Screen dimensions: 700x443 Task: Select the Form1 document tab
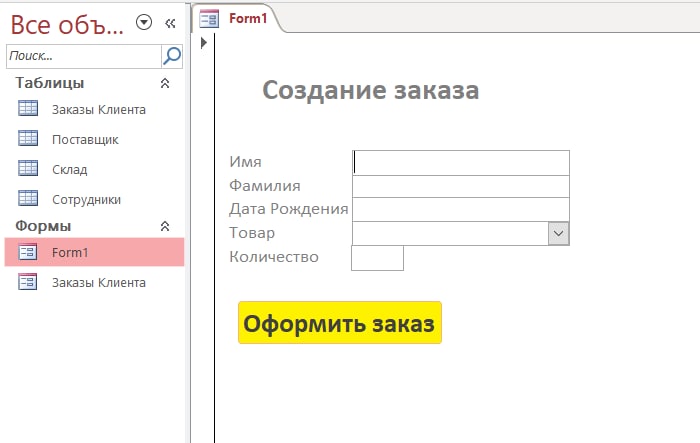238,18
